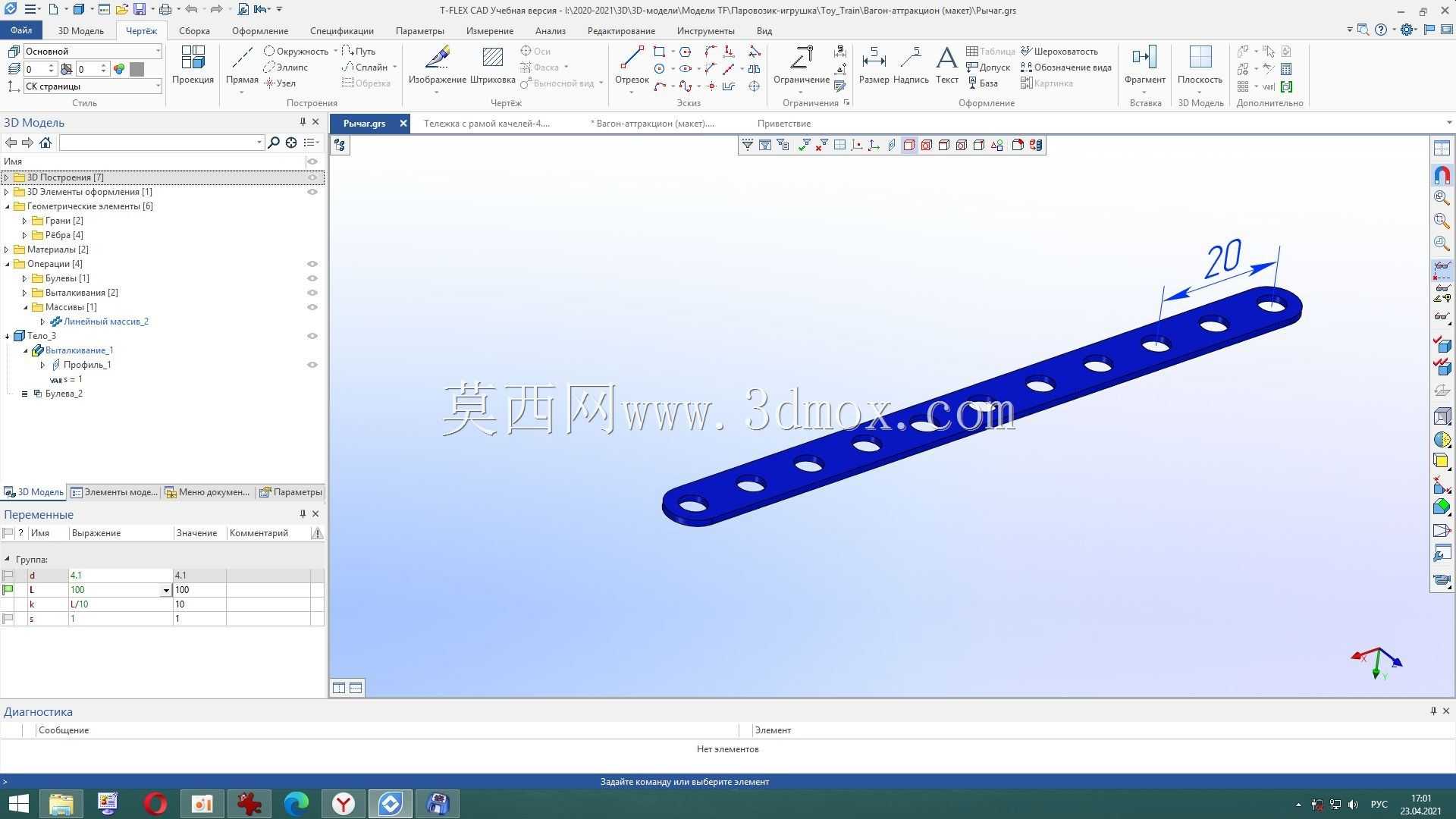Insert a Фрагмент

coord(1144,65)
